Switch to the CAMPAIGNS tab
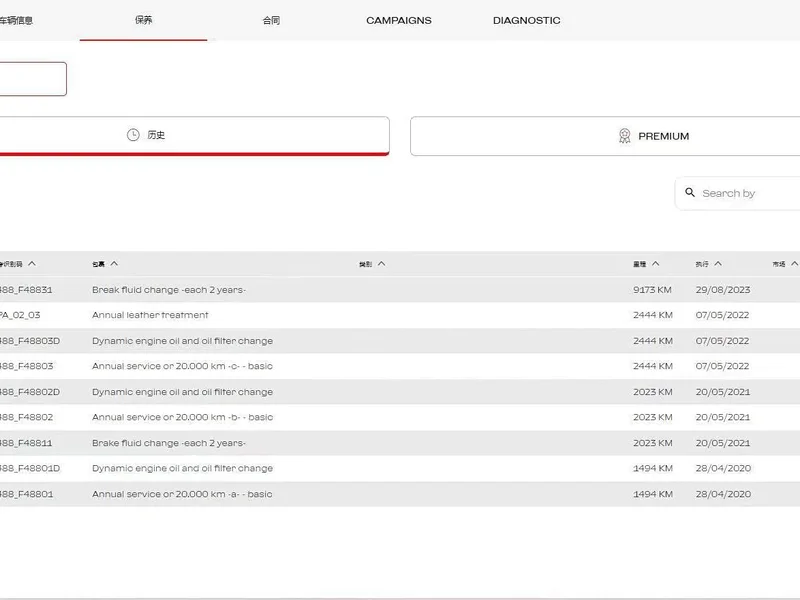Screen dimensions: 800x600 (x=398, y=20)
